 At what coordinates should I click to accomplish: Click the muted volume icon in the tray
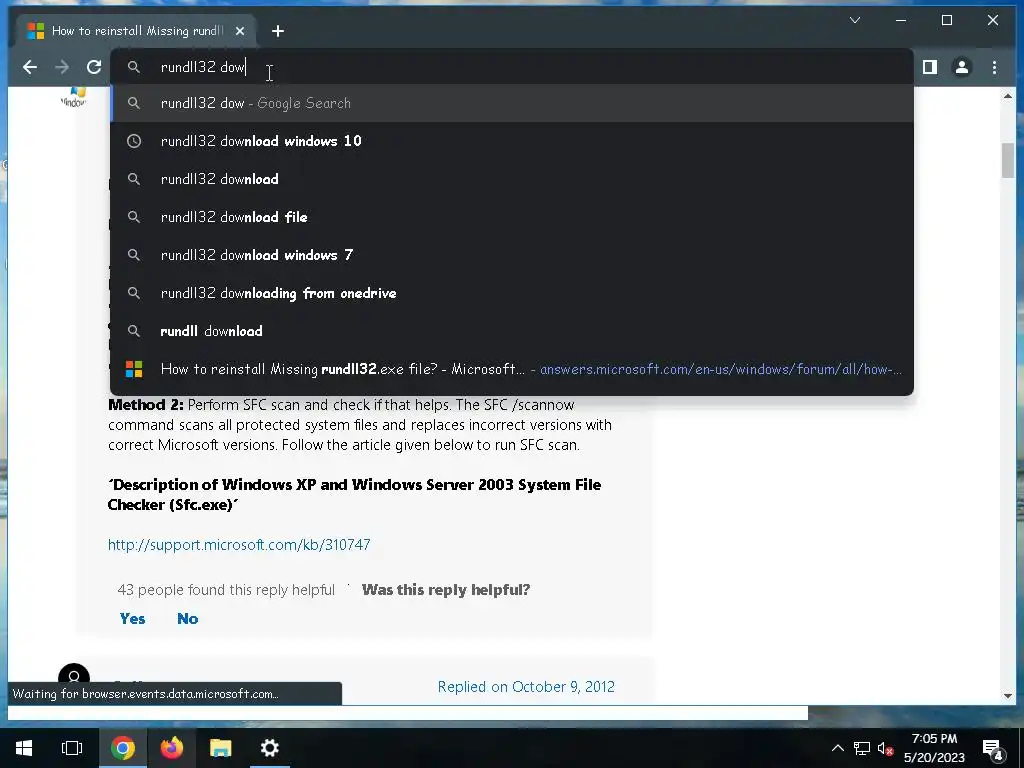point(886,748)
